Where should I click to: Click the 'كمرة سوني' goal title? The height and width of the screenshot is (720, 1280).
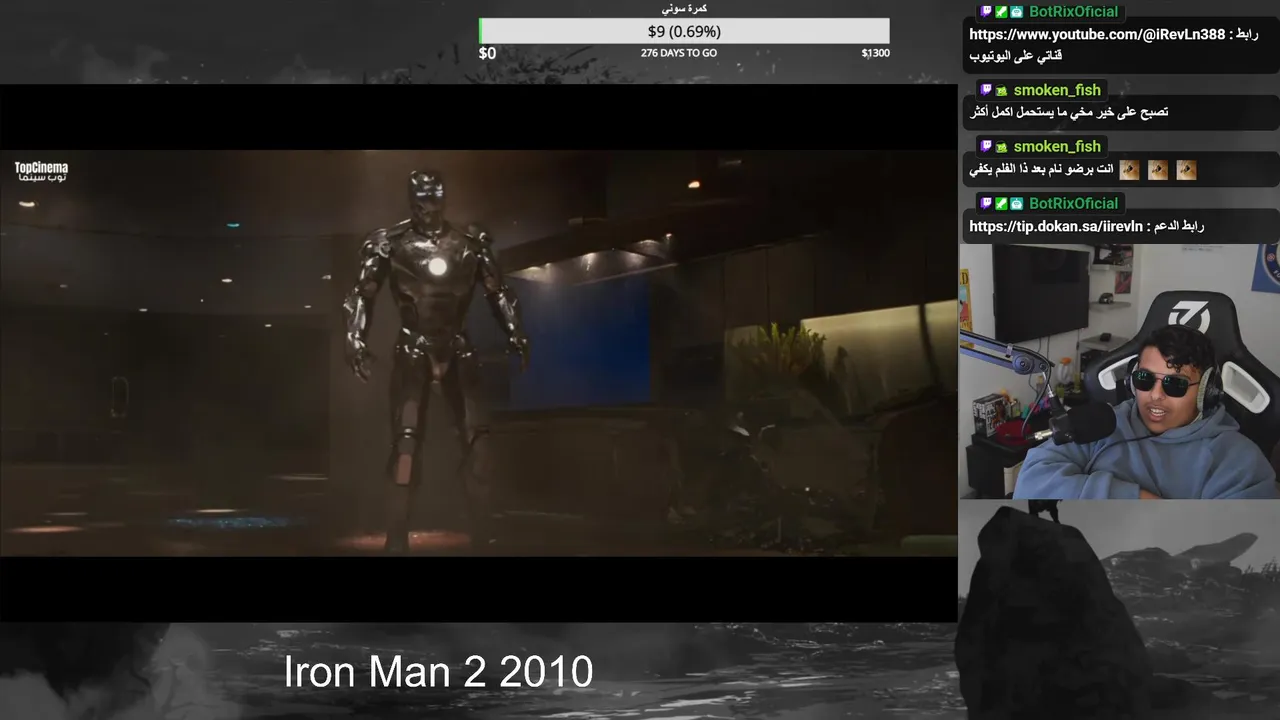tap(685, 9)
